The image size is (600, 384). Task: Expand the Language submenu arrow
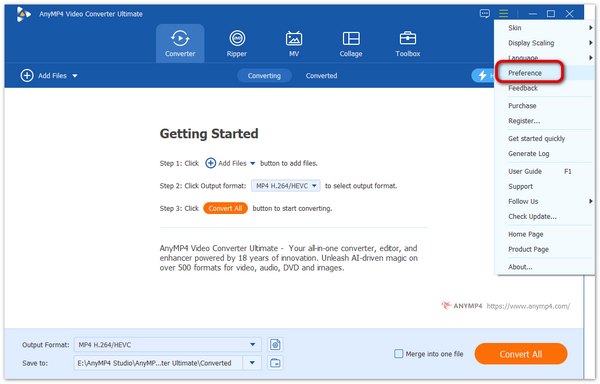591,58
